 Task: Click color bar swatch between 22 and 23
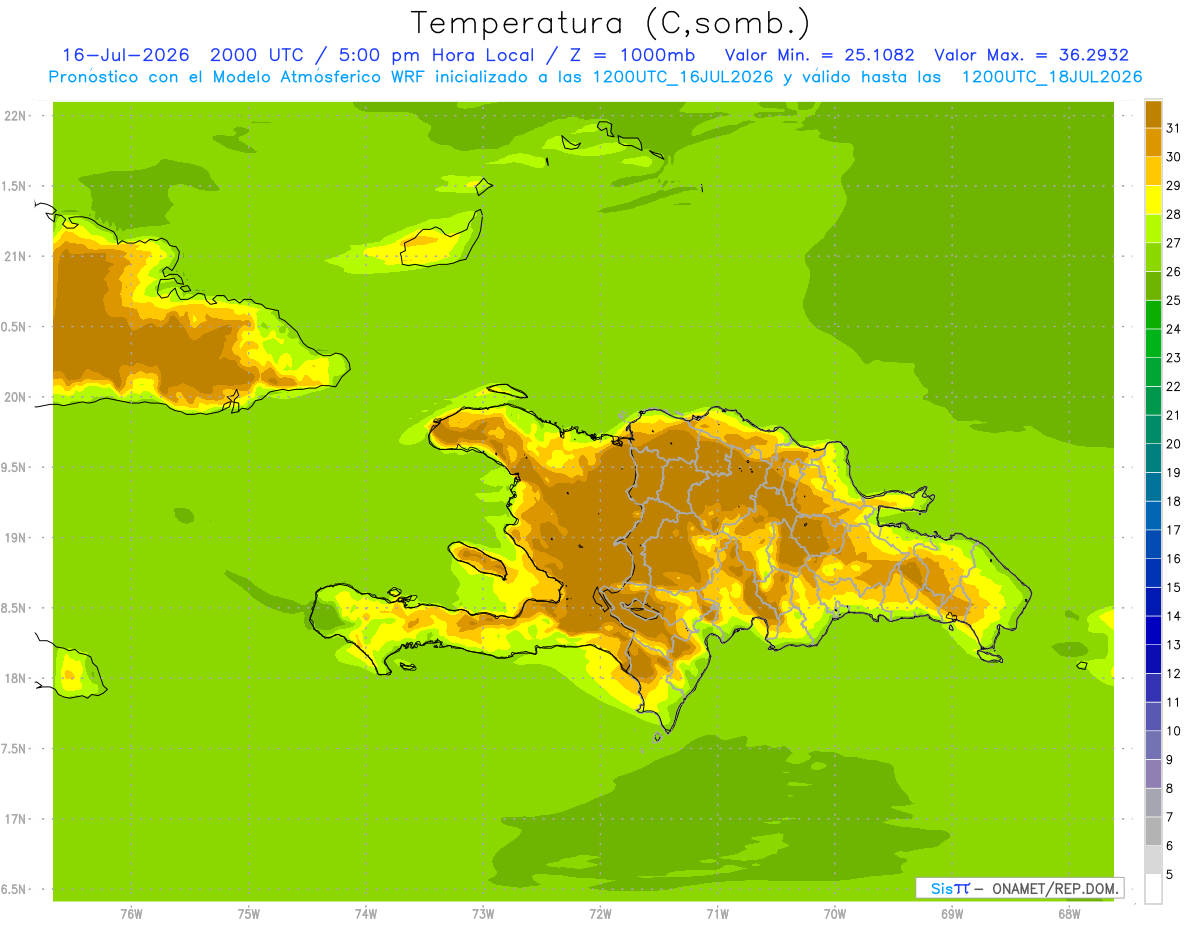coord(1153,372)
